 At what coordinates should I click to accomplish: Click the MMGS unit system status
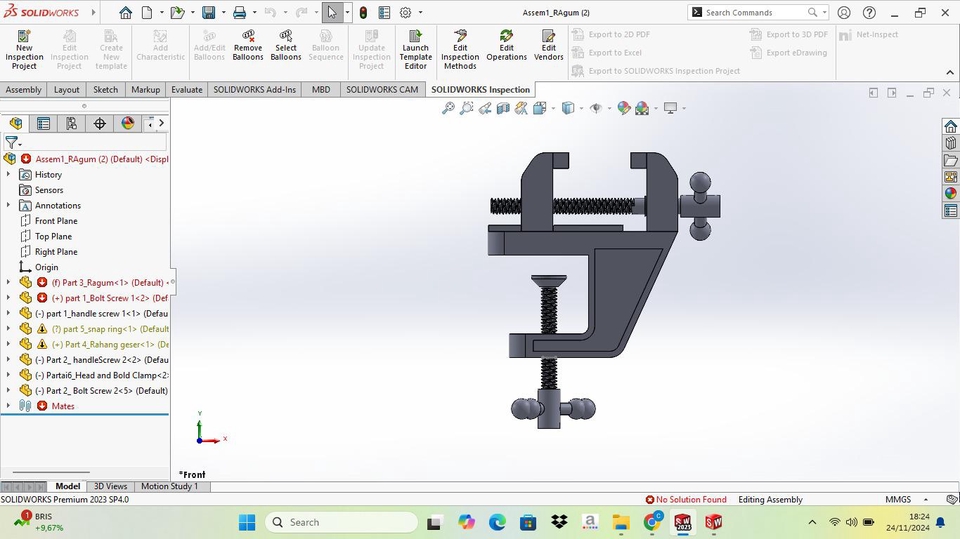[x=898, y=499]
